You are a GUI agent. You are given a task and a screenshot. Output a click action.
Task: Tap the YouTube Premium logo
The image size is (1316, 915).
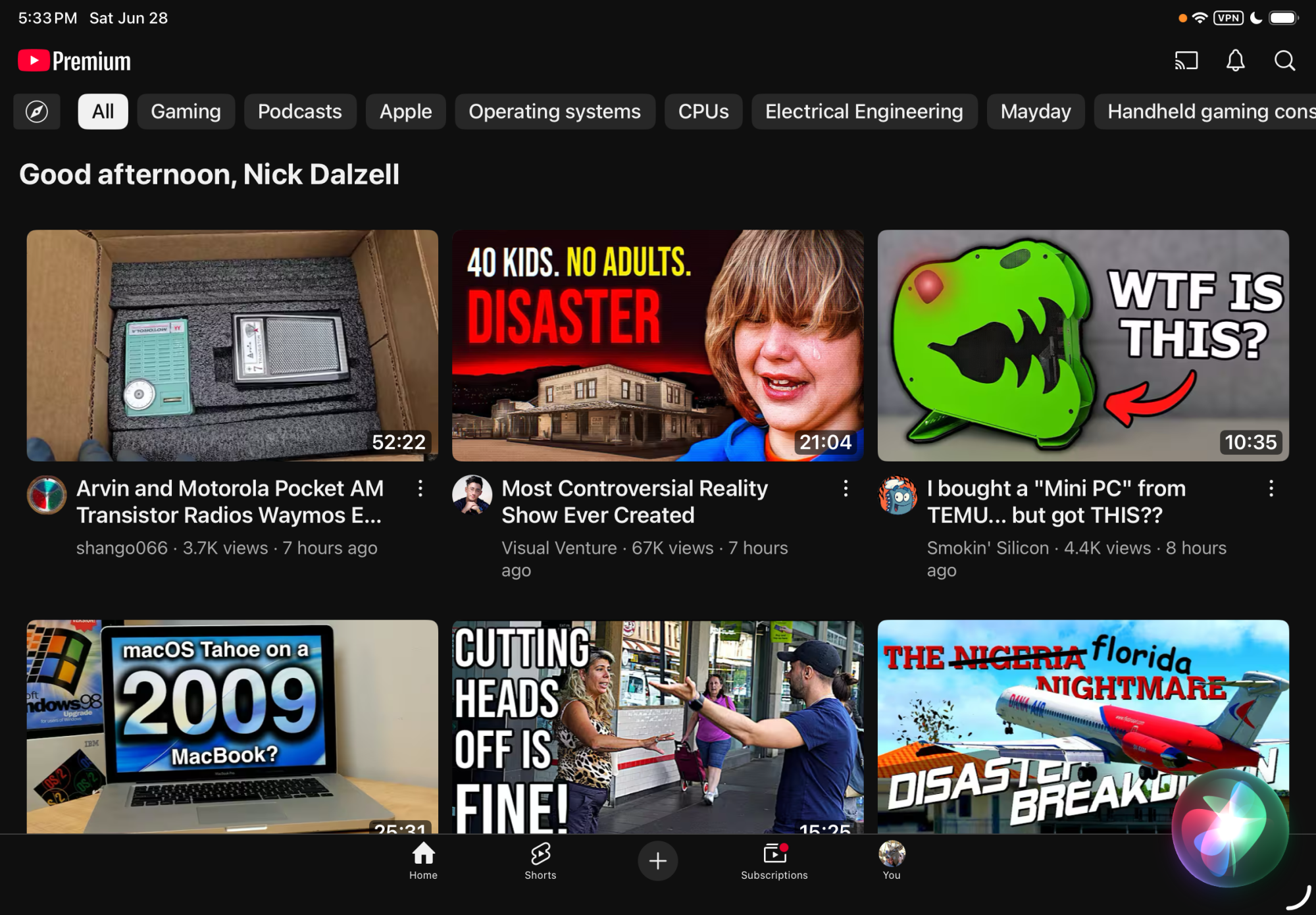[x=74, y=61]
